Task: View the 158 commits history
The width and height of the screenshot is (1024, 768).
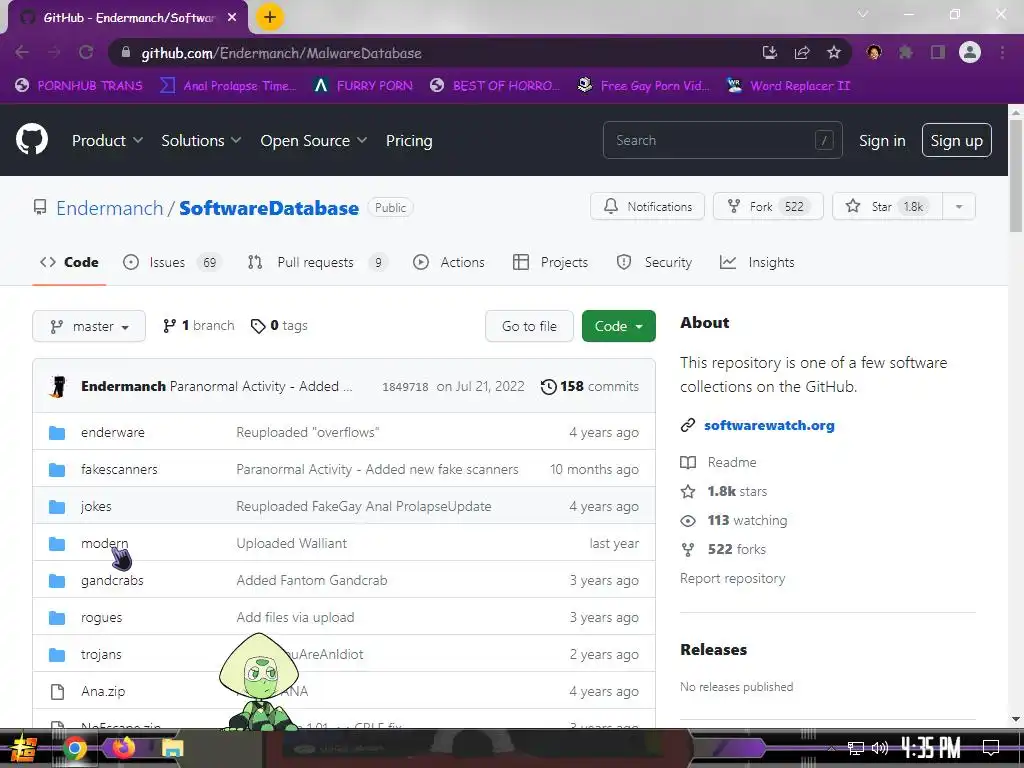Action: (590, 386)
